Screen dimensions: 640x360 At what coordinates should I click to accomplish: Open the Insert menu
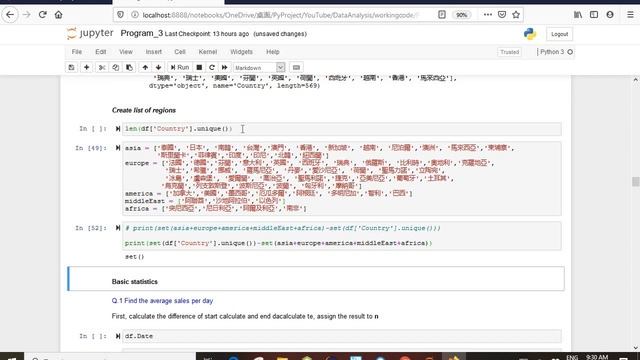coord(153,52)
